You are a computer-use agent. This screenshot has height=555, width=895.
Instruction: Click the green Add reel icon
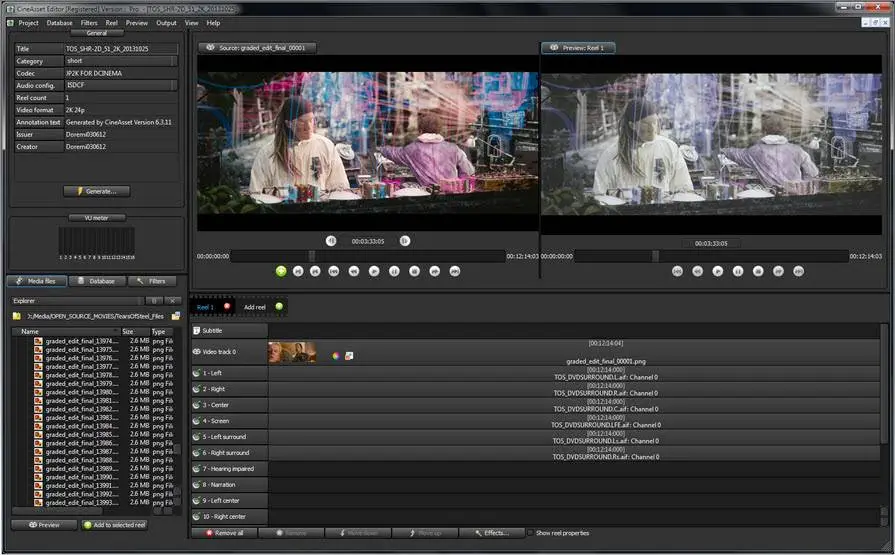279,306
